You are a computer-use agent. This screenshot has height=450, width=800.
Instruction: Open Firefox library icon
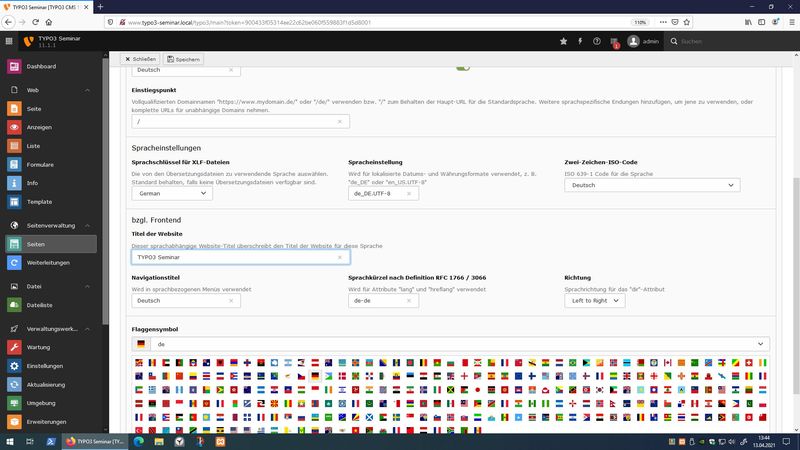coord(748,22)
